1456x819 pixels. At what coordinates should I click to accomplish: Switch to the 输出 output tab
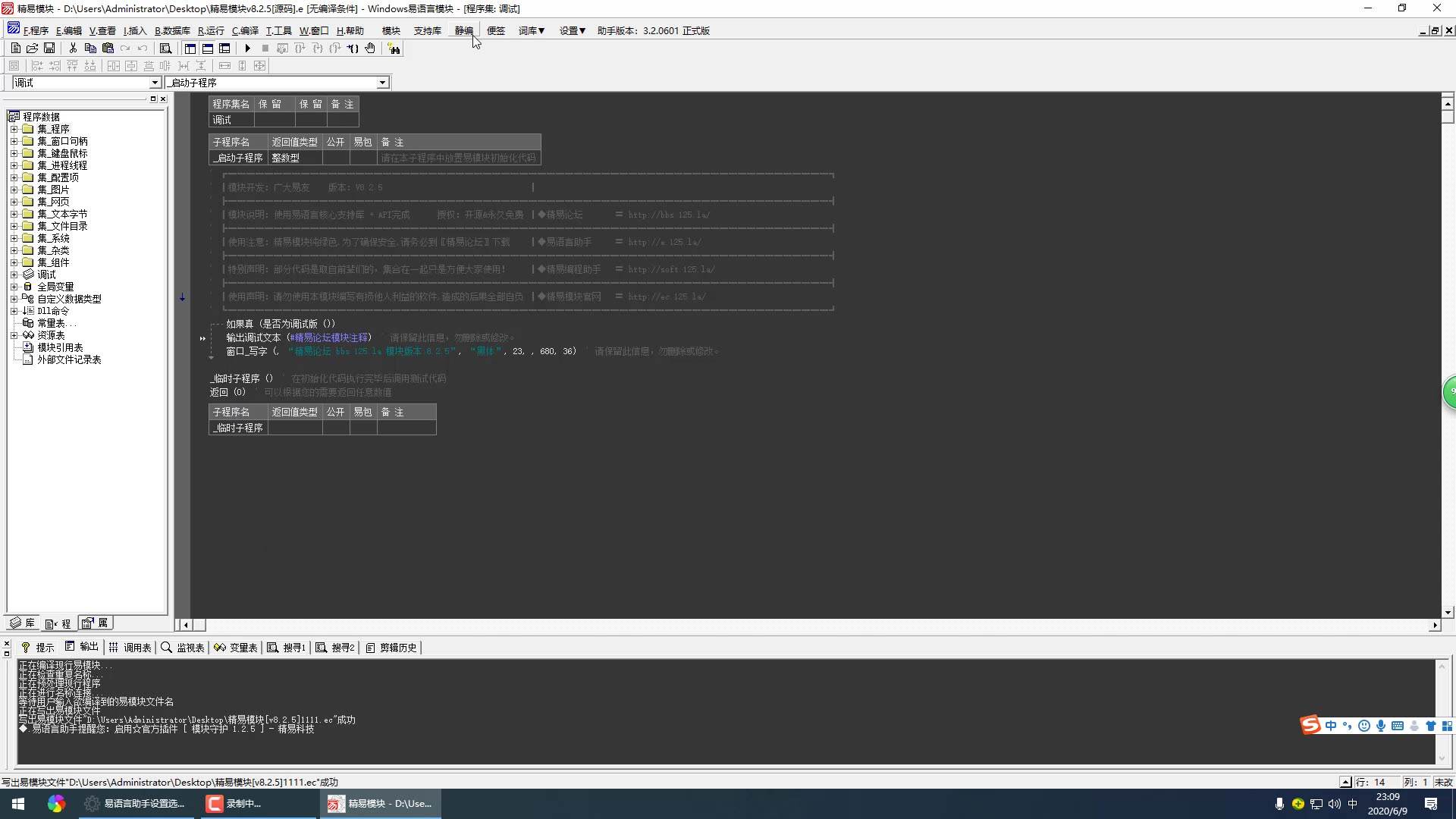(x=82, y=647)
